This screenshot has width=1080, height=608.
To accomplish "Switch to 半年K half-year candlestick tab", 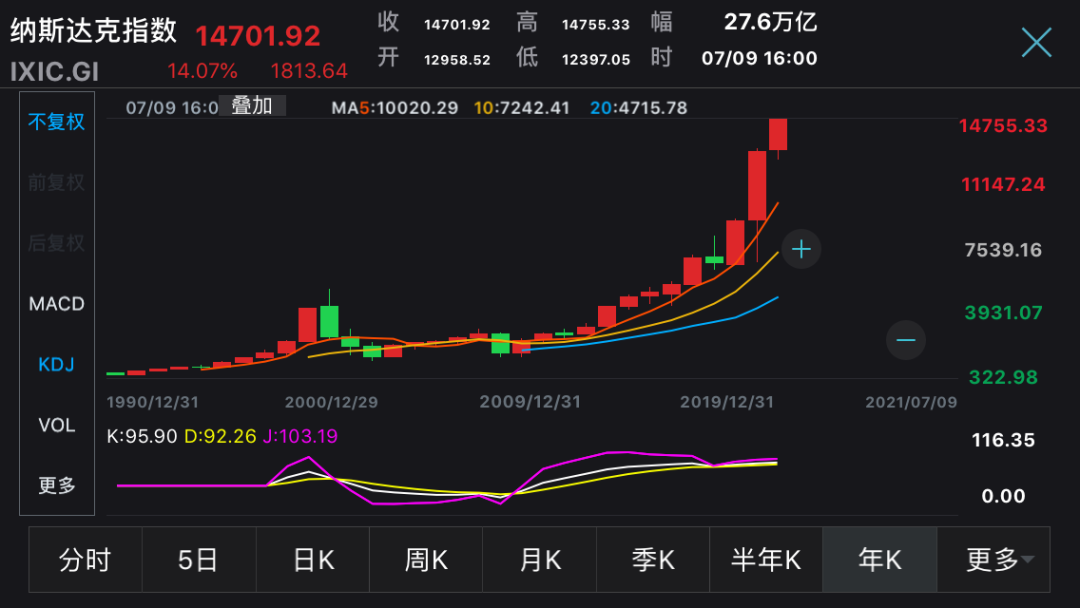I will 766,560.
